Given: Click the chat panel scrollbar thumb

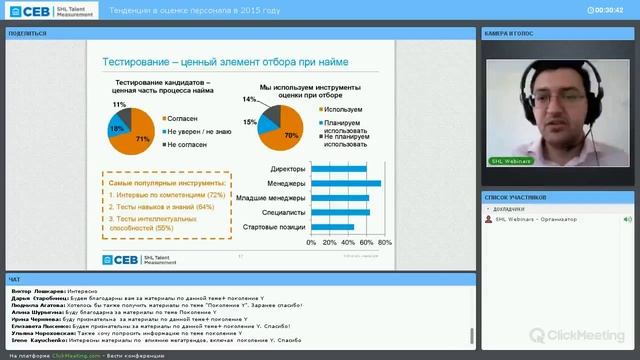Looking at the screenshot, I should (x=472, y=336).
